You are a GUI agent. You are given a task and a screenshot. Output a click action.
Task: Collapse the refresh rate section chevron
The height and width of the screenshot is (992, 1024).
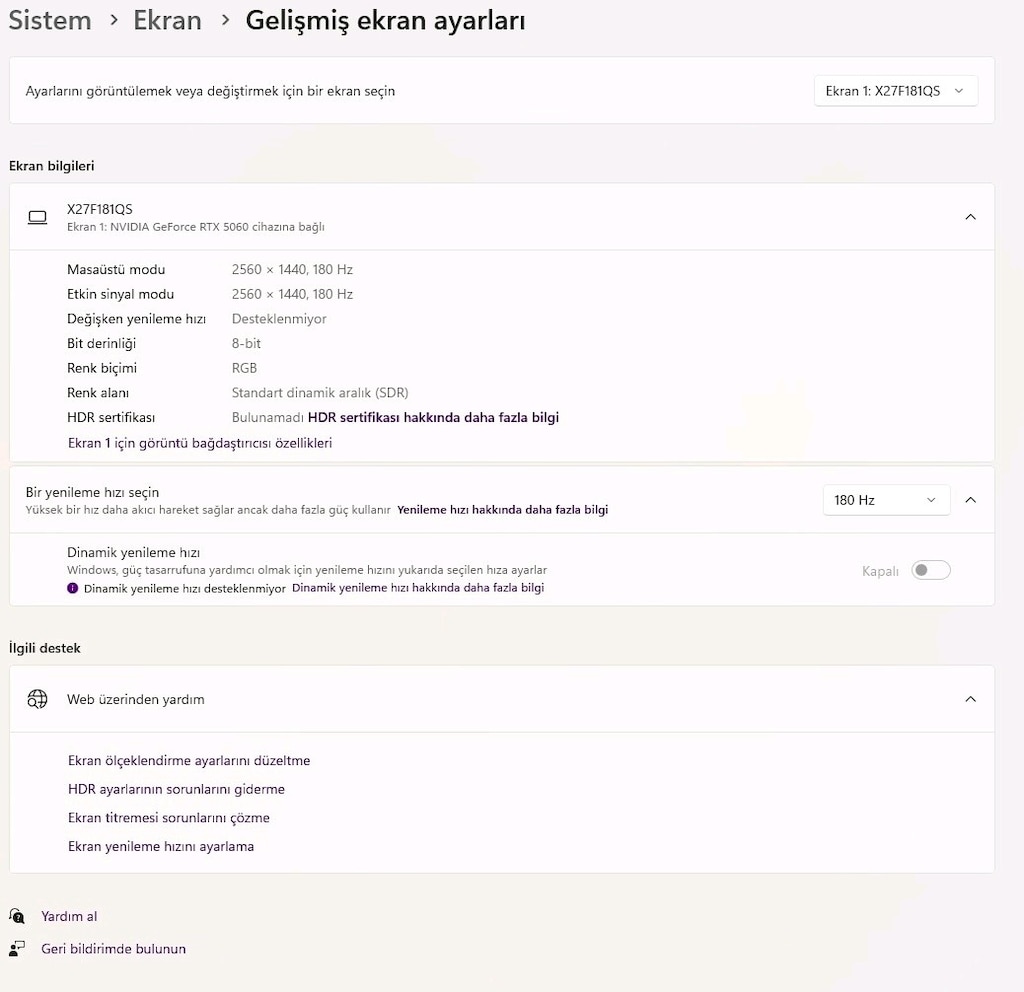970,500
